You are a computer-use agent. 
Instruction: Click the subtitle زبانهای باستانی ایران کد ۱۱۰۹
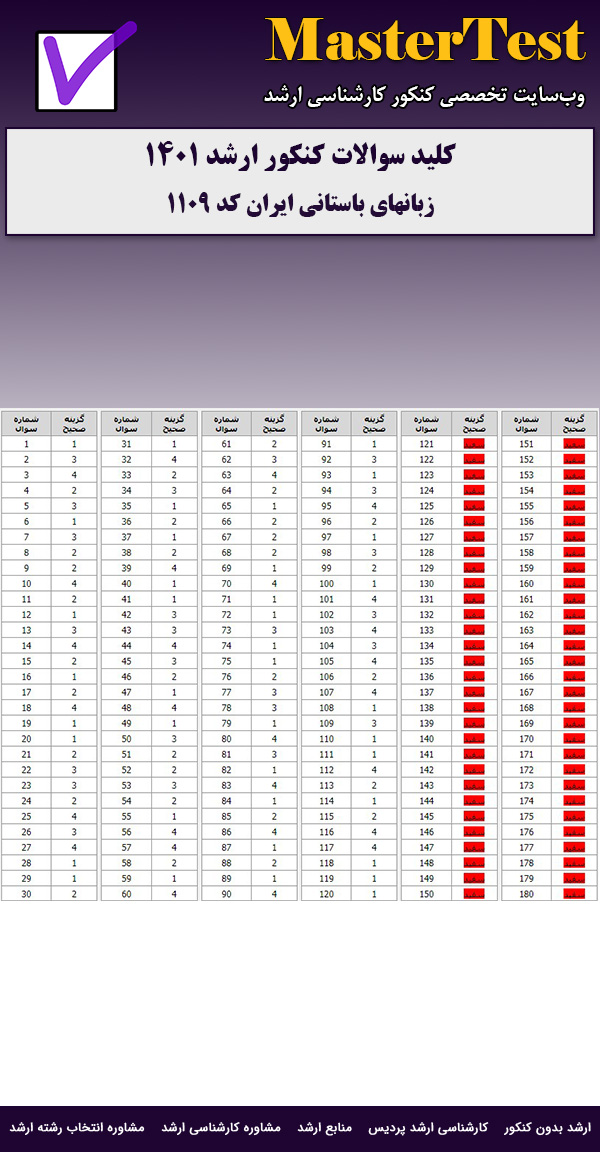[300, 203]
